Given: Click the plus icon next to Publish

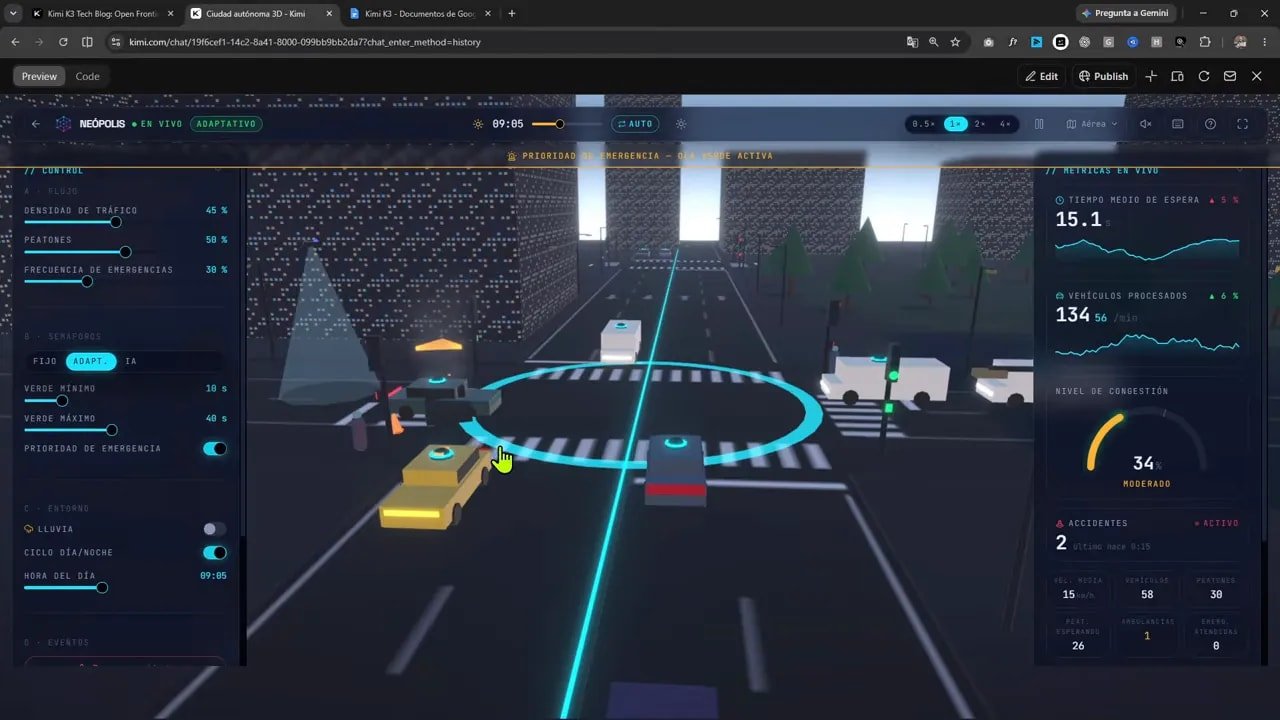Looking at the screenshot, I should [1151, 76].
